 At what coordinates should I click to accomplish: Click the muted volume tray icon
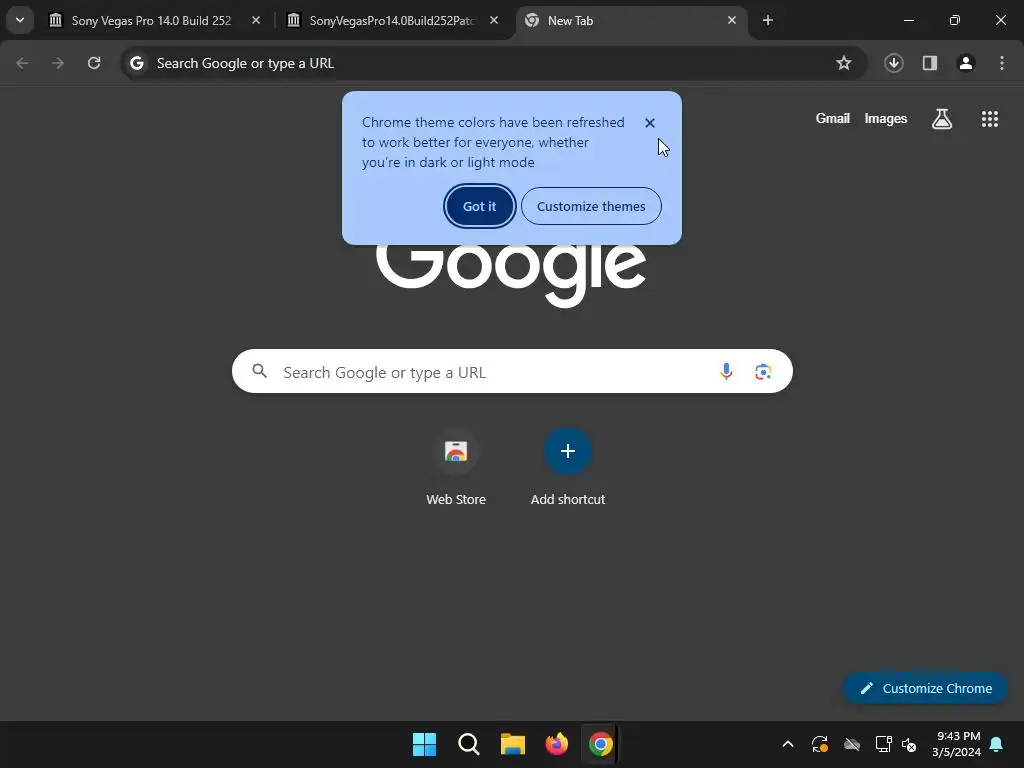point(909,744)
